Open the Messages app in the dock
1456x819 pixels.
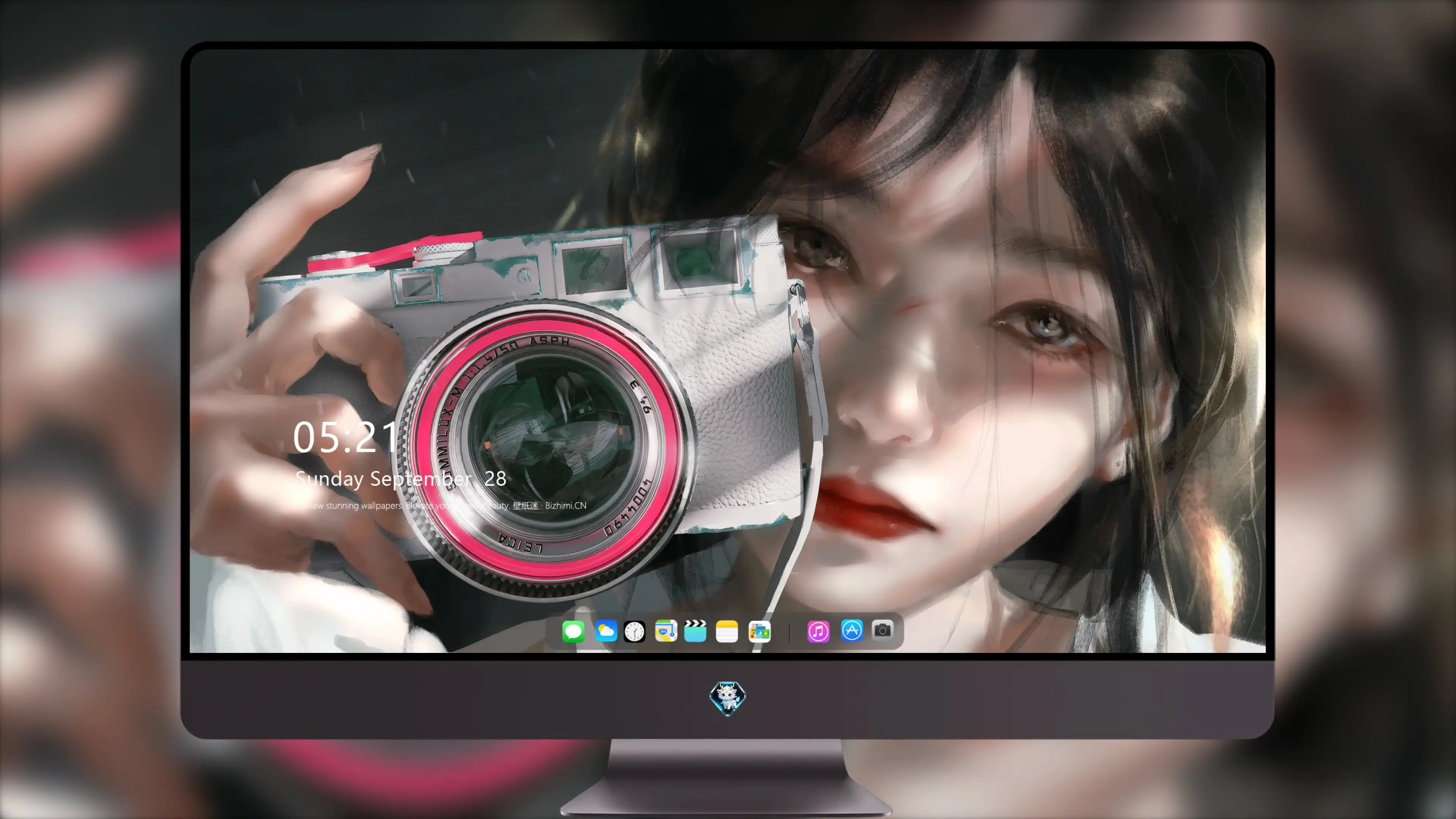[x=573, y=631]
